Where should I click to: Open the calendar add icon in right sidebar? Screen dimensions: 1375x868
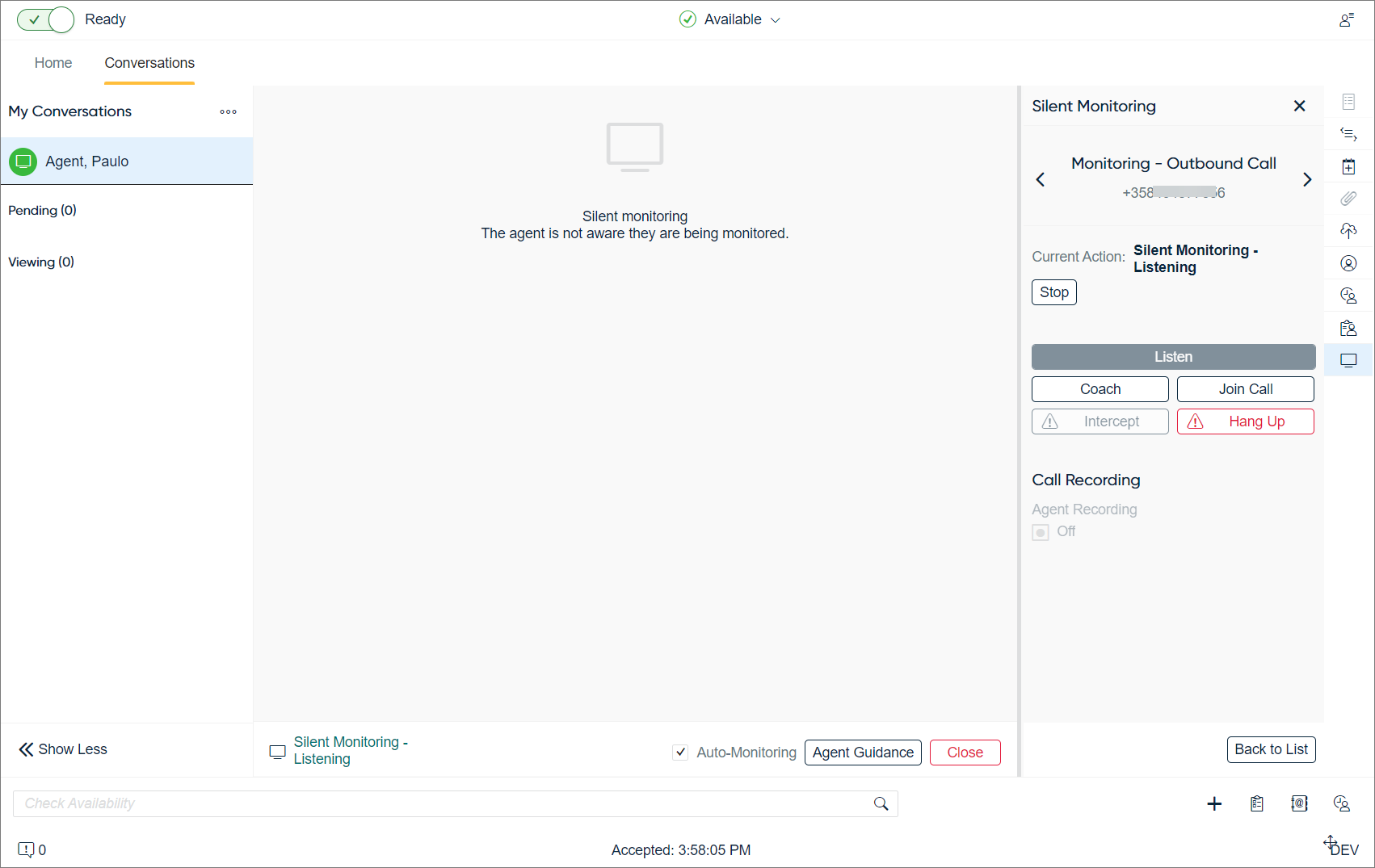point(1348,166)
